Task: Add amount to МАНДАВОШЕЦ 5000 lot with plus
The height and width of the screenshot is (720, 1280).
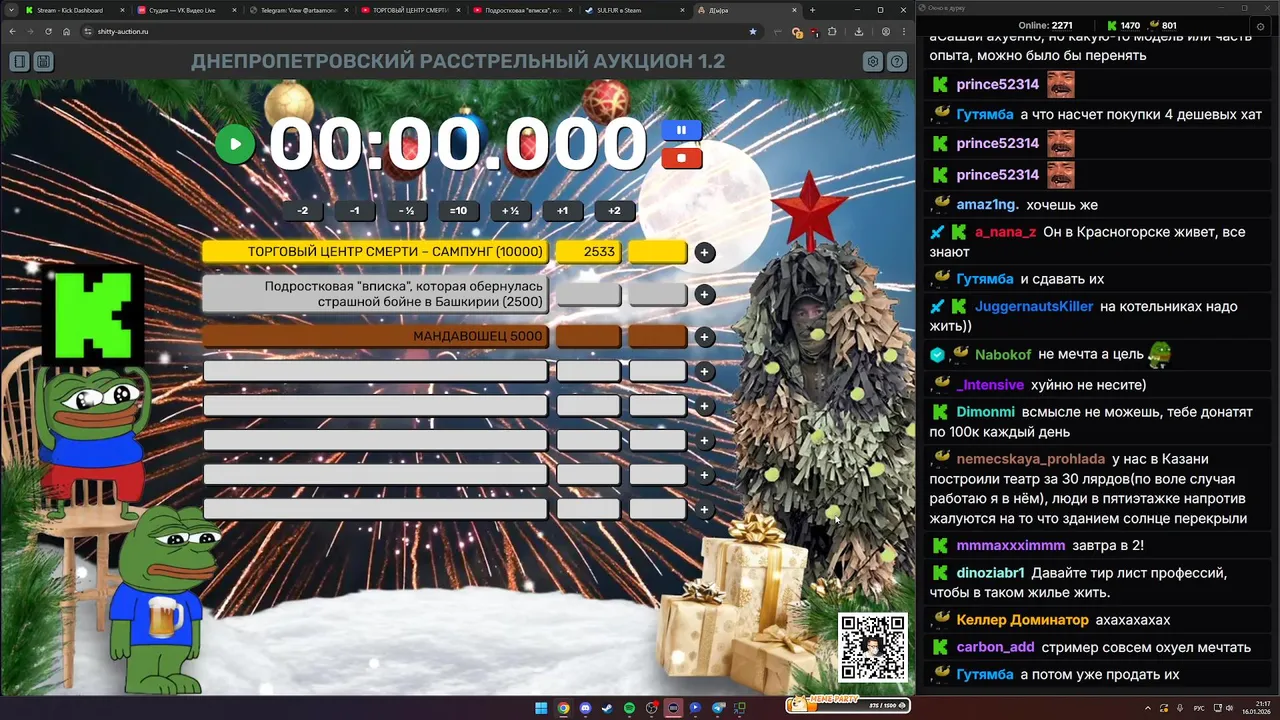Action: (x=704, y=337)
